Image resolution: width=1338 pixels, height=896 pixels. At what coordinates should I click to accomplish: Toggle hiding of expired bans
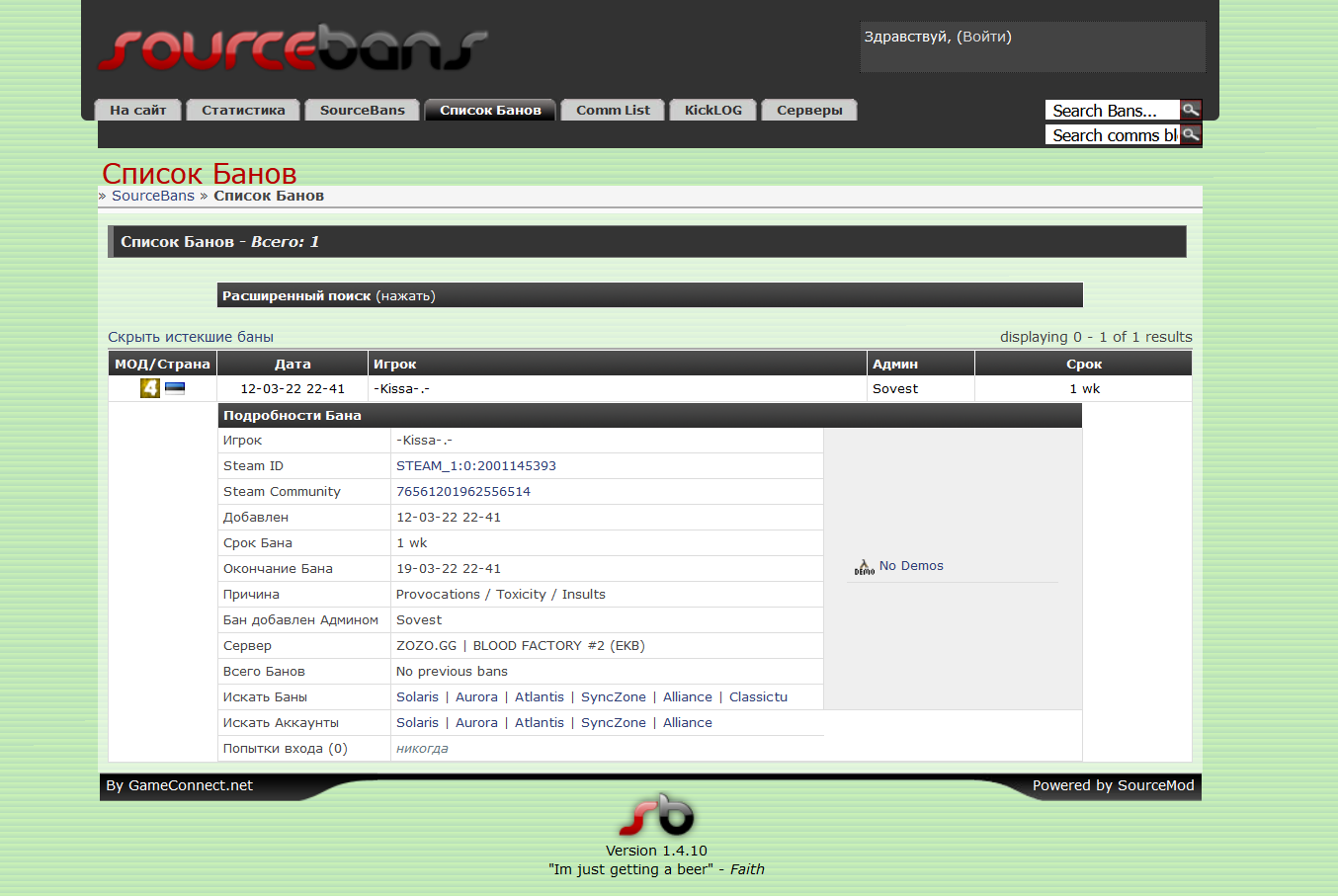coord(191,337)
